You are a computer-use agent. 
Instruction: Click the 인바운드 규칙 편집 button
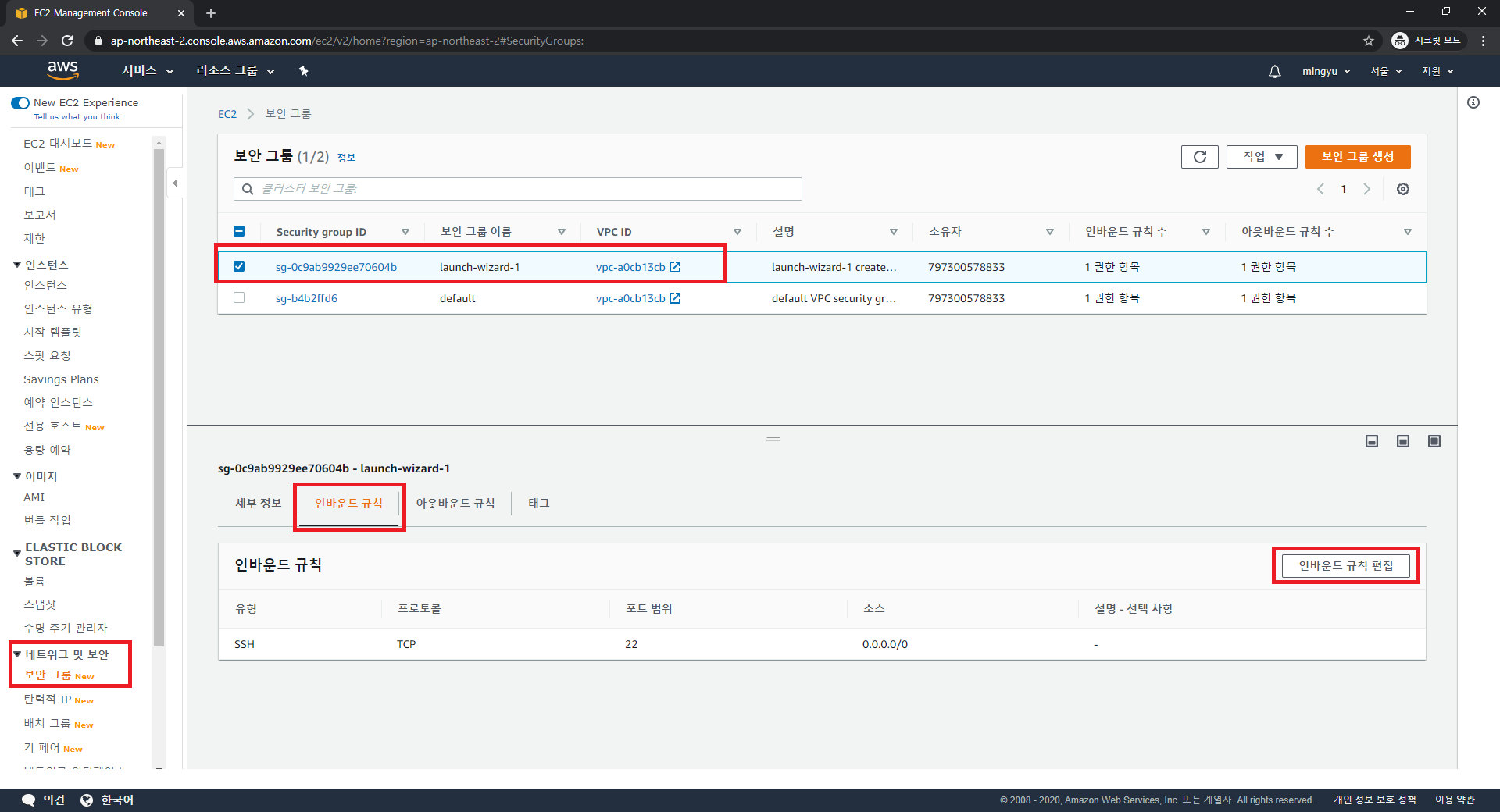(x=1345, y=566)
